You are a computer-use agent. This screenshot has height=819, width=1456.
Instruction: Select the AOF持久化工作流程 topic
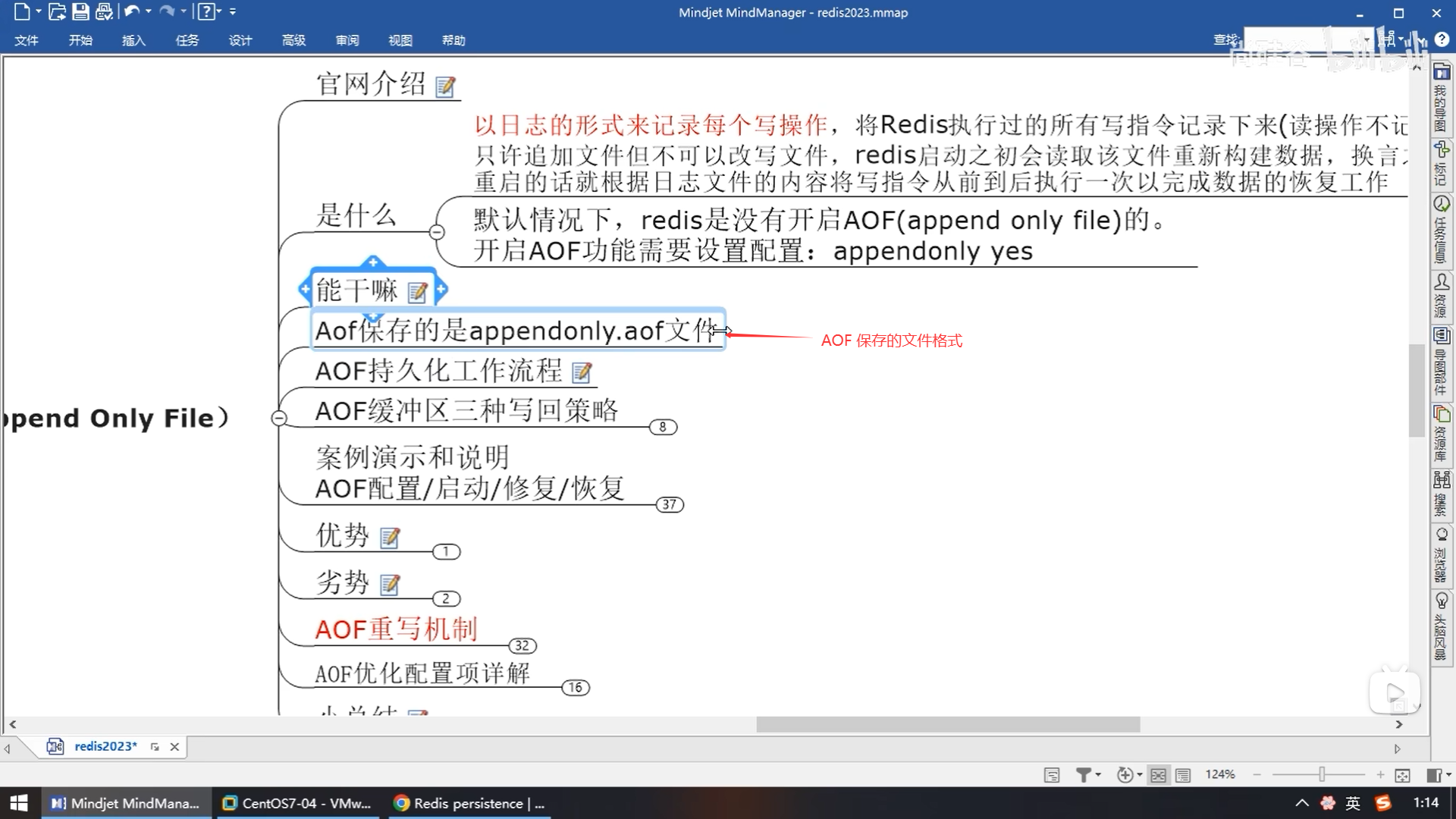(438, 371)
